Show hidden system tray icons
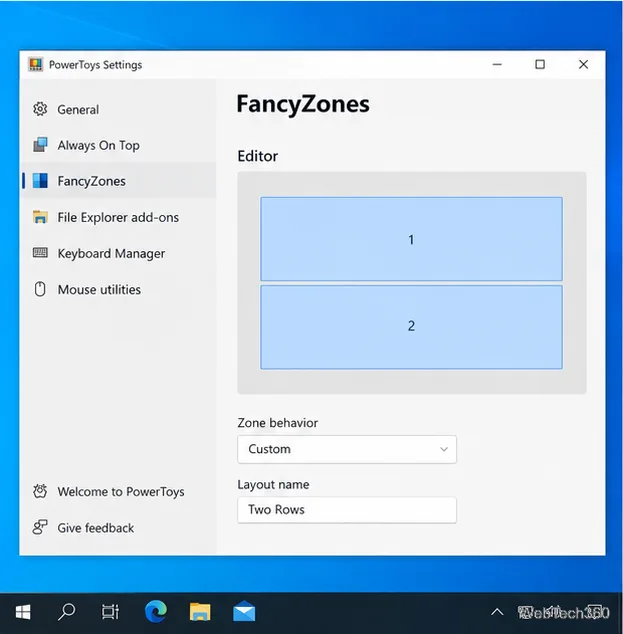Viewport: 623px width, 634px height. click(x=497, y=613)
